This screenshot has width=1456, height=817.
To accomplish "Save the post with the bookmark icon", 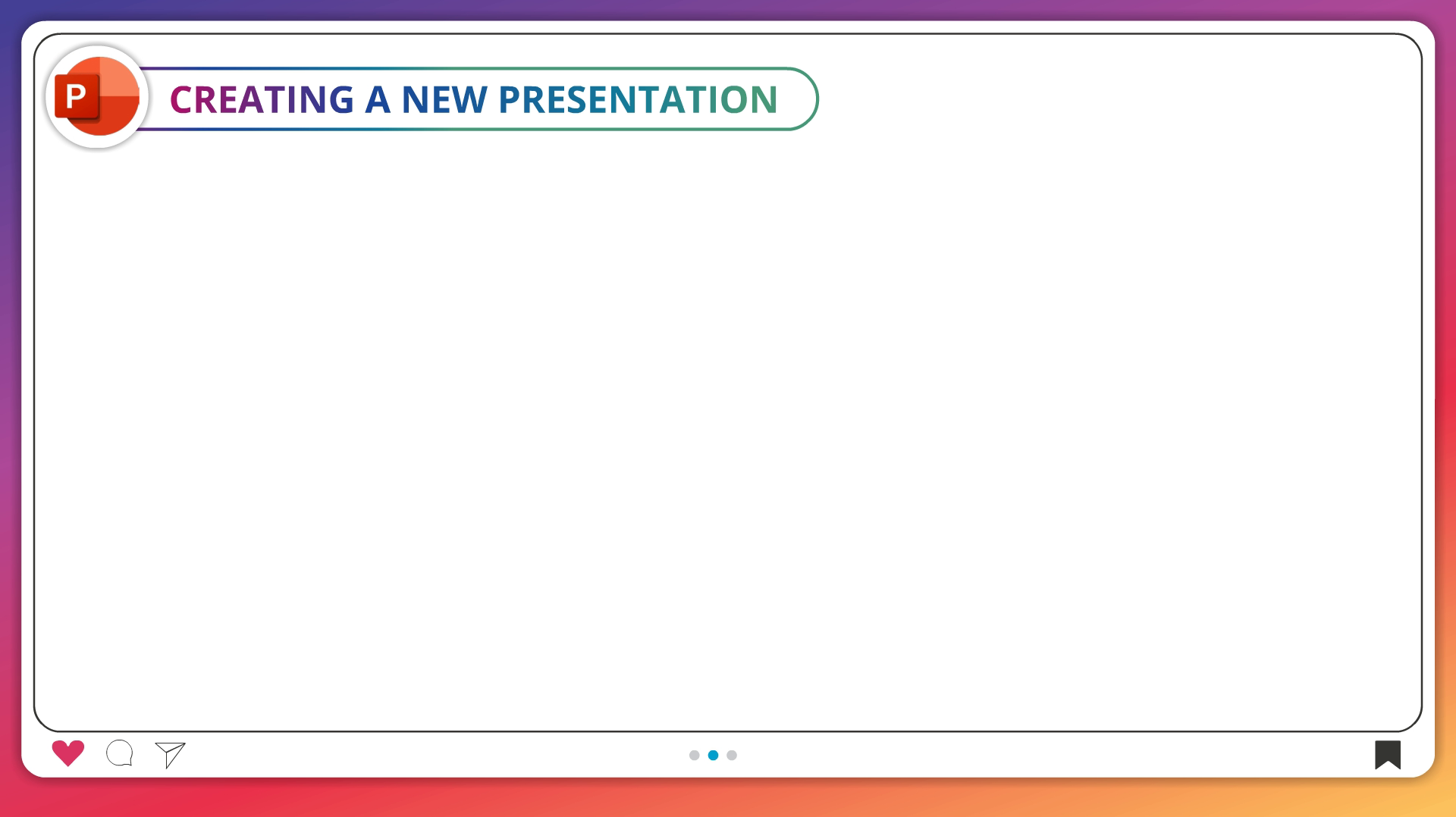I will 1387,754.
